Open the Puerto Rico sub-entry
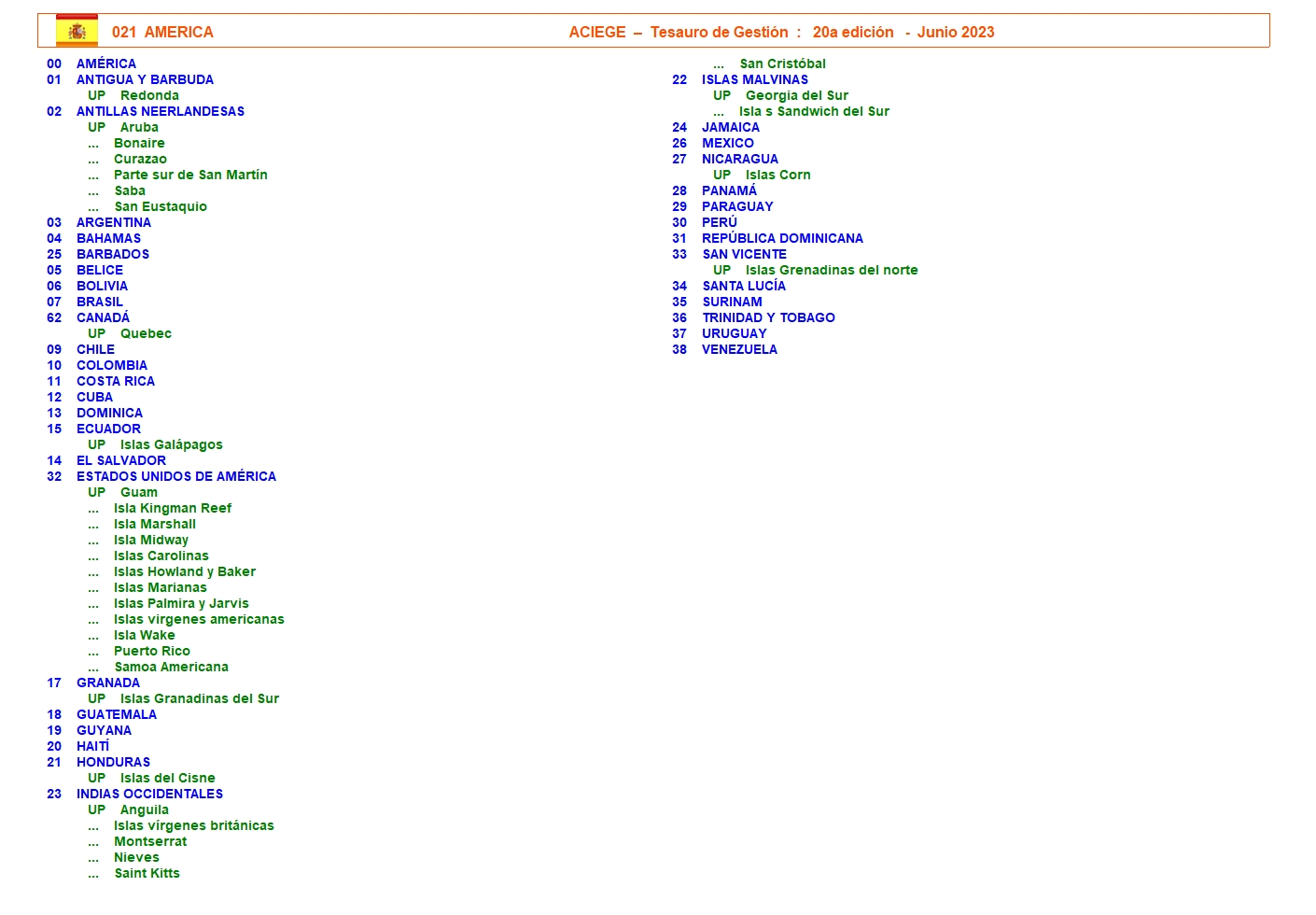The image size is (1316, 915). pyautogui.click(x=151, y=651)
